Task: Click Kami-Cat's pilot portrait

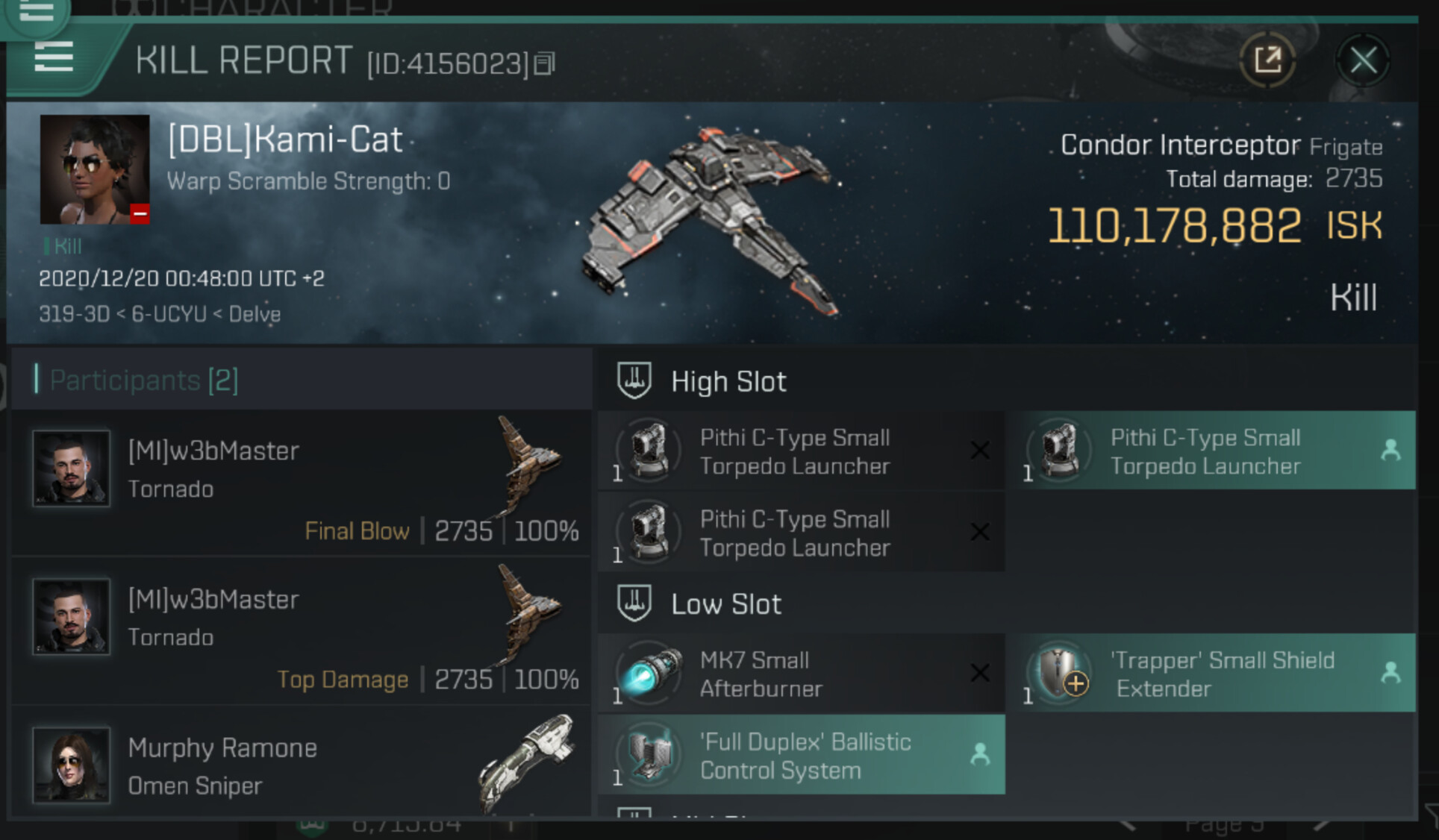Action: (95, 169)
